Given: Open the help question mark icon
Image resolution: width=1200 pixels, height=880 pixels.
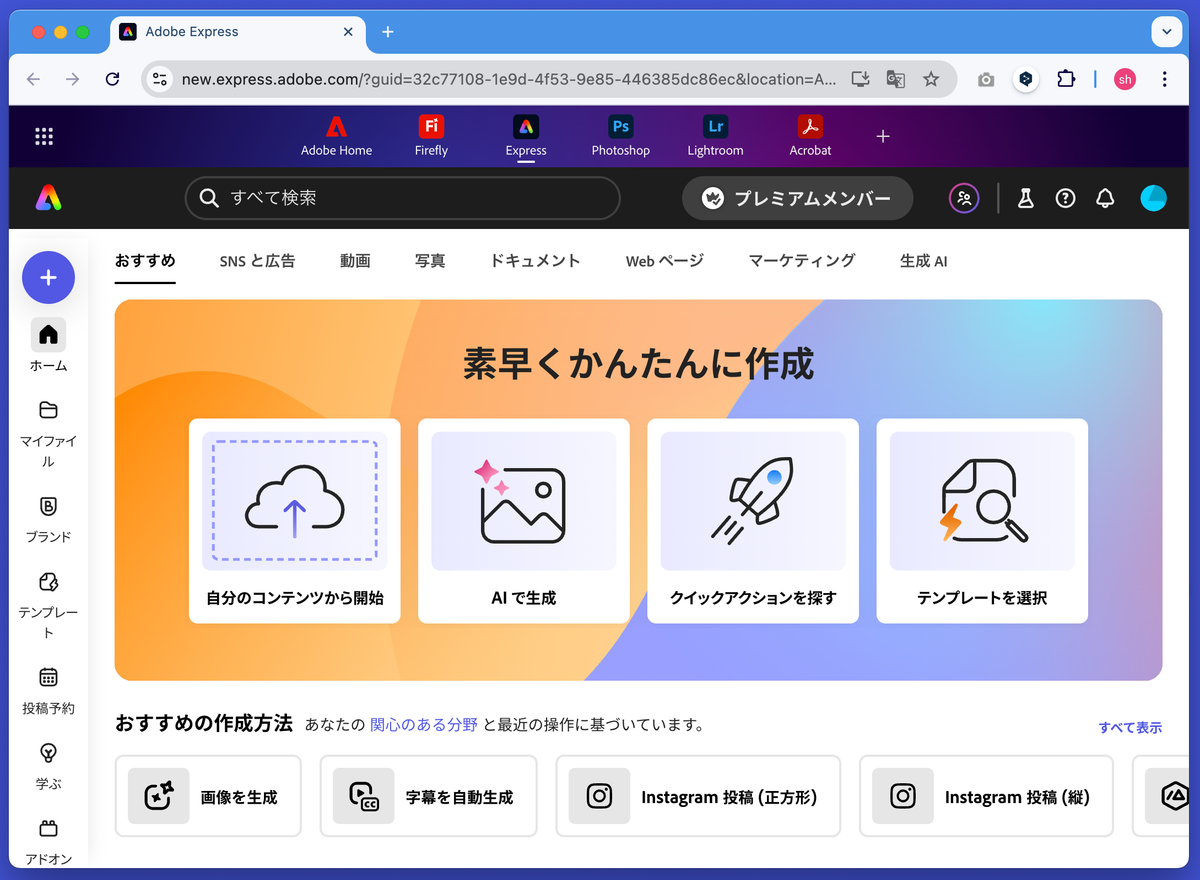Looking at the screenshot, I should point(1065,198).
